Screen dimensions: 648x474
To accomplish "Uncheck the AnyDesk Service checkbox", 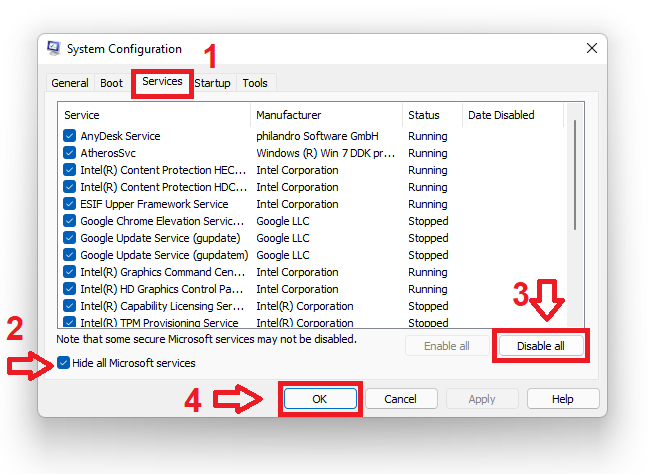I will [x=69, y=136].
